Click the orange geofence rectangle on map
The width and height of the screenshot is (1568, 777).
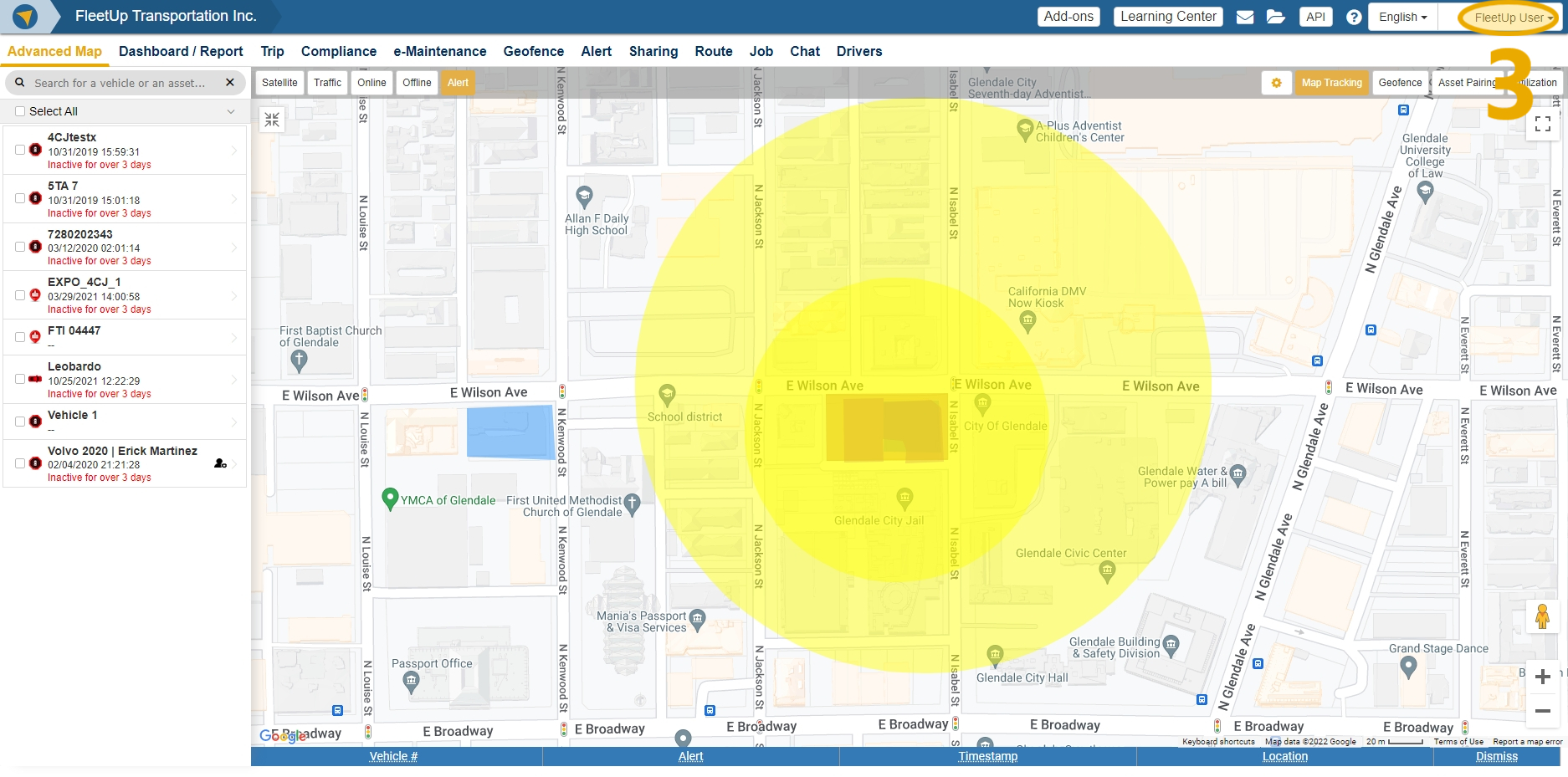point(887,427)
